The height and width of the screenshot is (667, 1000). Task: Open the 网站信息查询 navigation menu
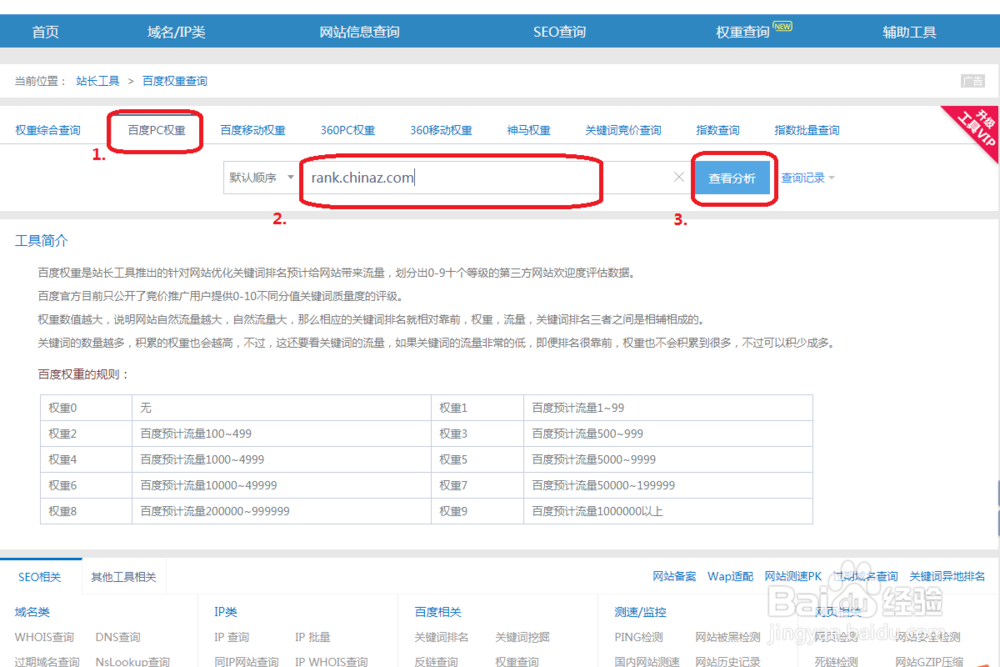[359, 32]
